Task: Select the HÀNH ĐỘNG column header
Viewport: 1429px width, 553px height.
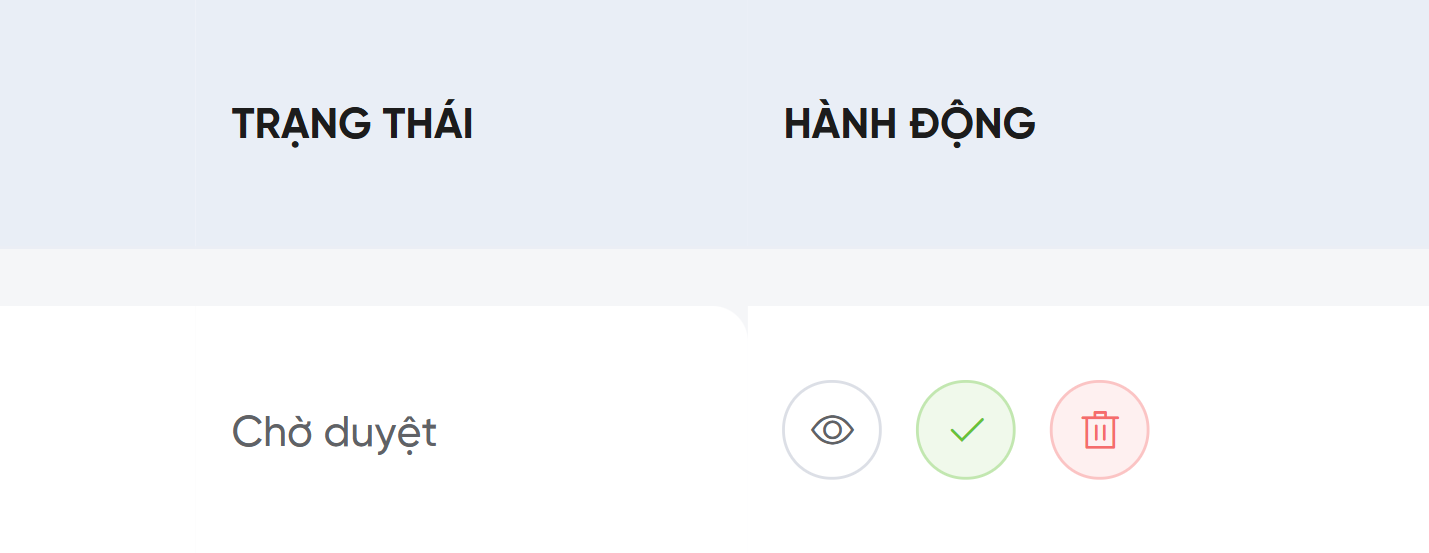Action: pos(909,124)
